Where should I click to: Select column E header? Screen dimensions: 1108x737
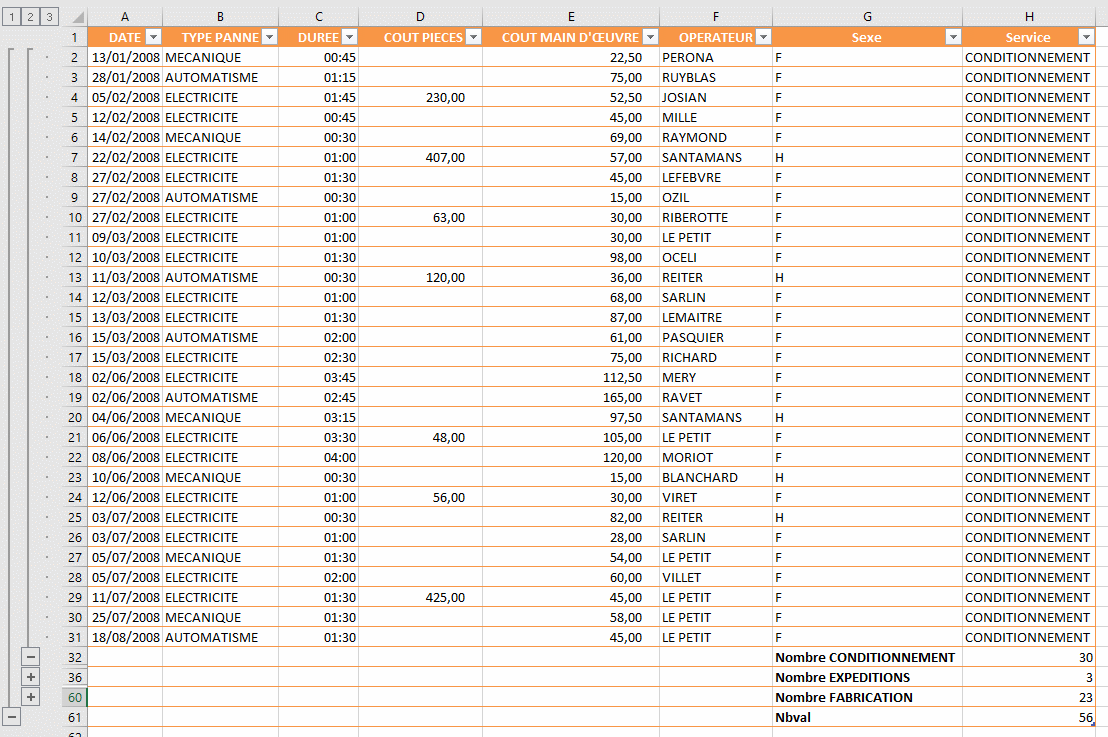pyautogui.click(x=570, y=17)
